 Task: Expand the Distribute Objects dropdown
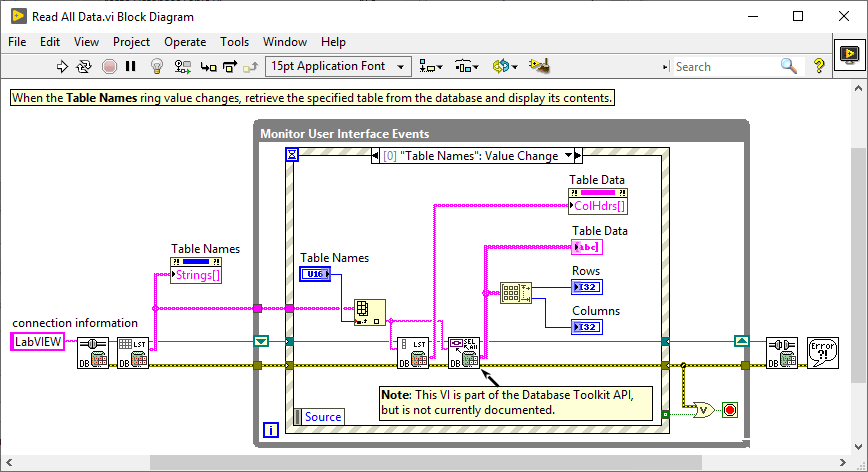(467, 66)
